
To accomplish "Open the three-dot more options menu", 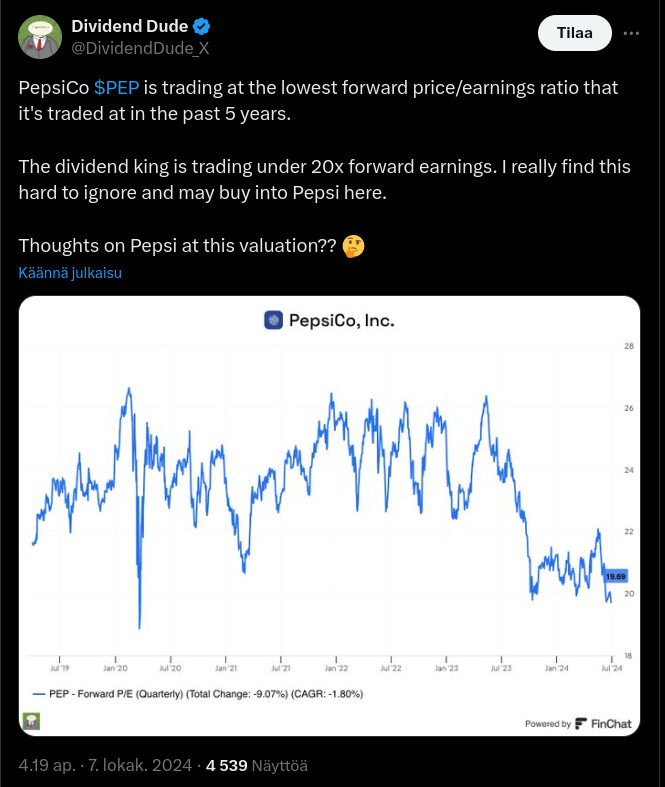I will (x=631, y=33).
